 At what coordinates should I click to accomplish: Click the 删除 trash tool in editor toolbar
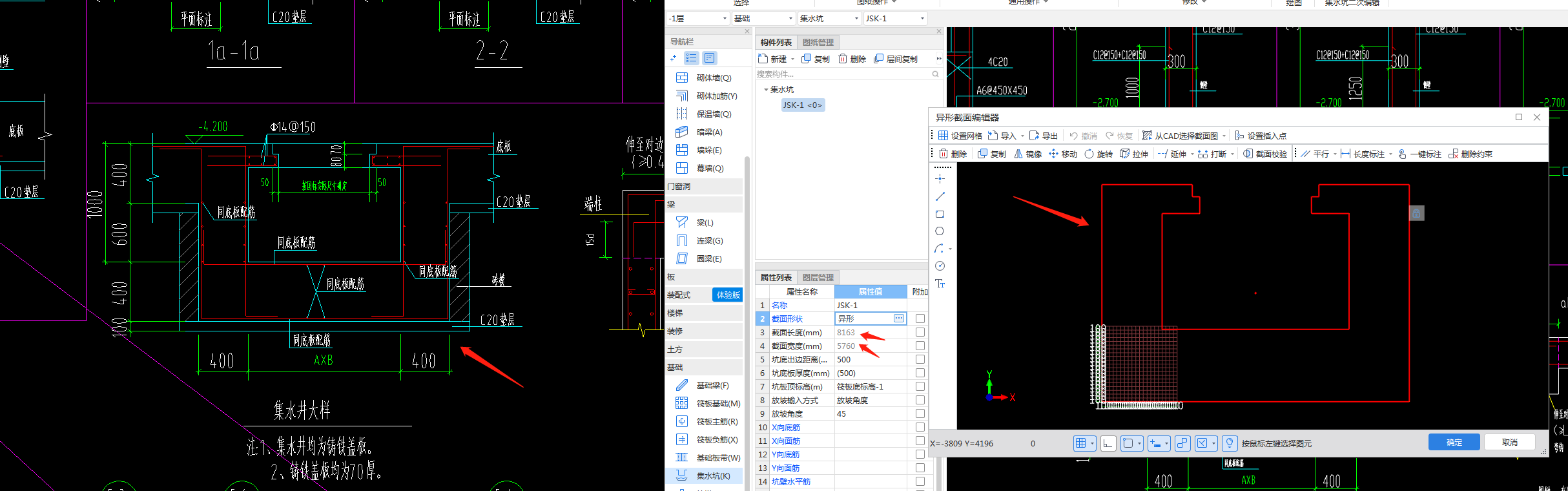point(953,154)
